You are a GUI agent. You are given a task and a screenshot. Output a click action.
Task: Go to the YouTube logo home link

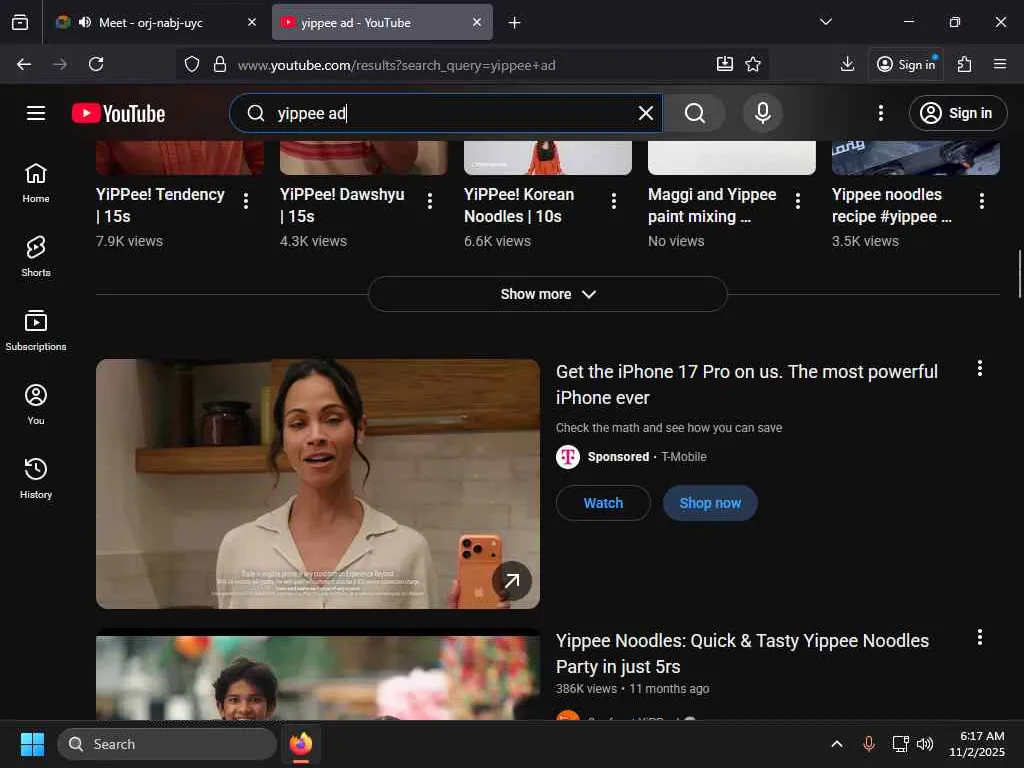[118, 114]
